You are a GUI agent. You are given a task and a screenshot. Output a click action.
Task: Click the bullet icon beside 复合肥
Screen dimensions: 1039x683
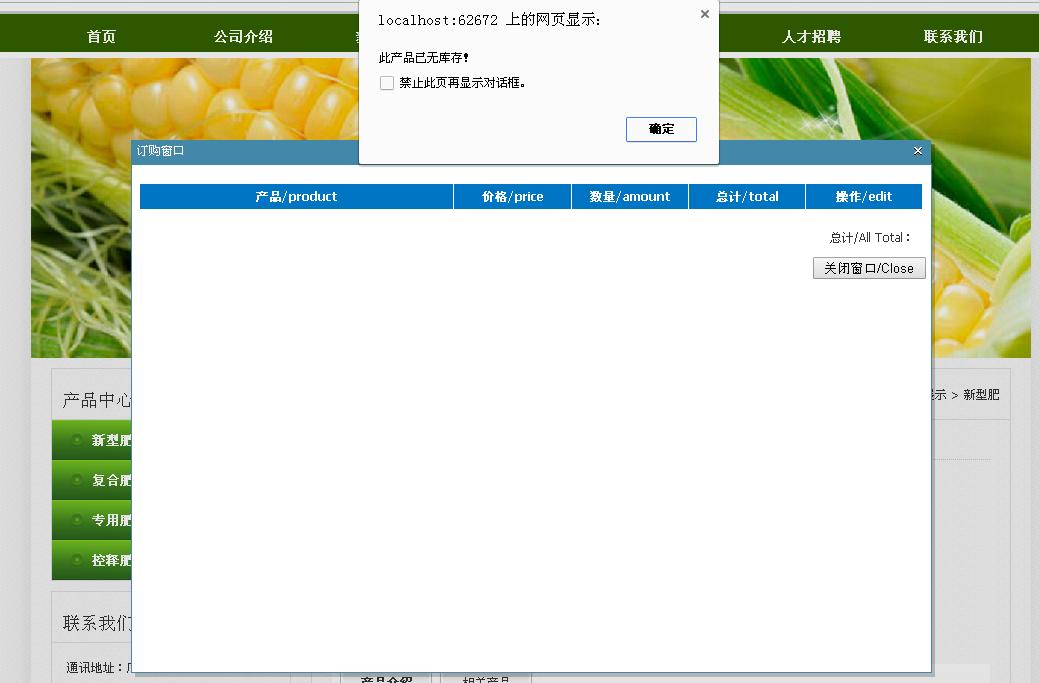click(77, 480)
